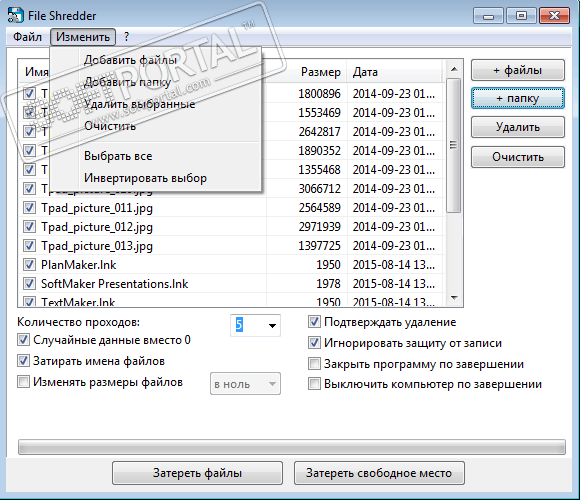Uncheck SoftMaker Presentations.lnk checkbox

tap(29, 284)
